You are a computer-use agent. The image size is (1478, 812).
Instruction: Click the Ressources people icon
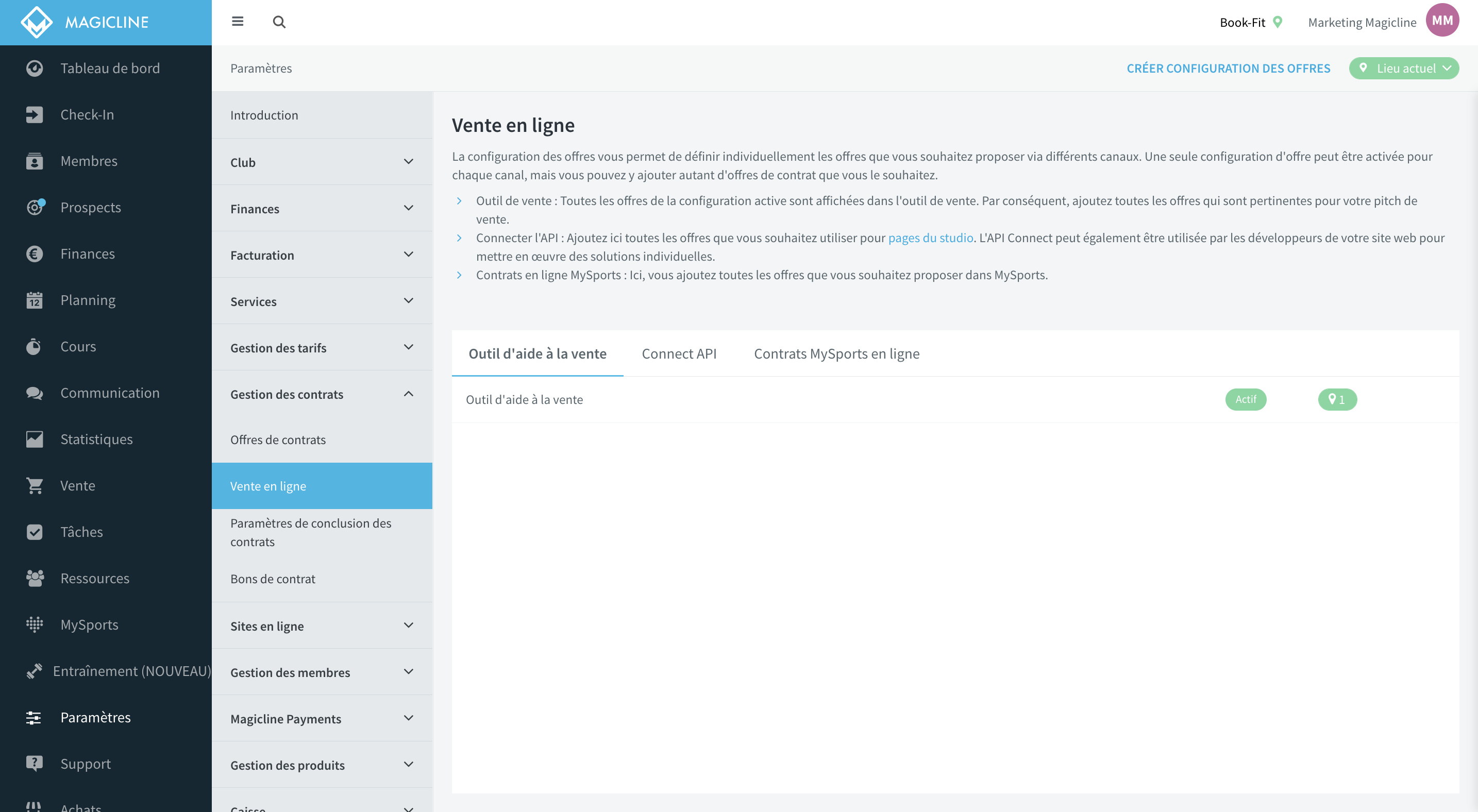coord(35,578)
